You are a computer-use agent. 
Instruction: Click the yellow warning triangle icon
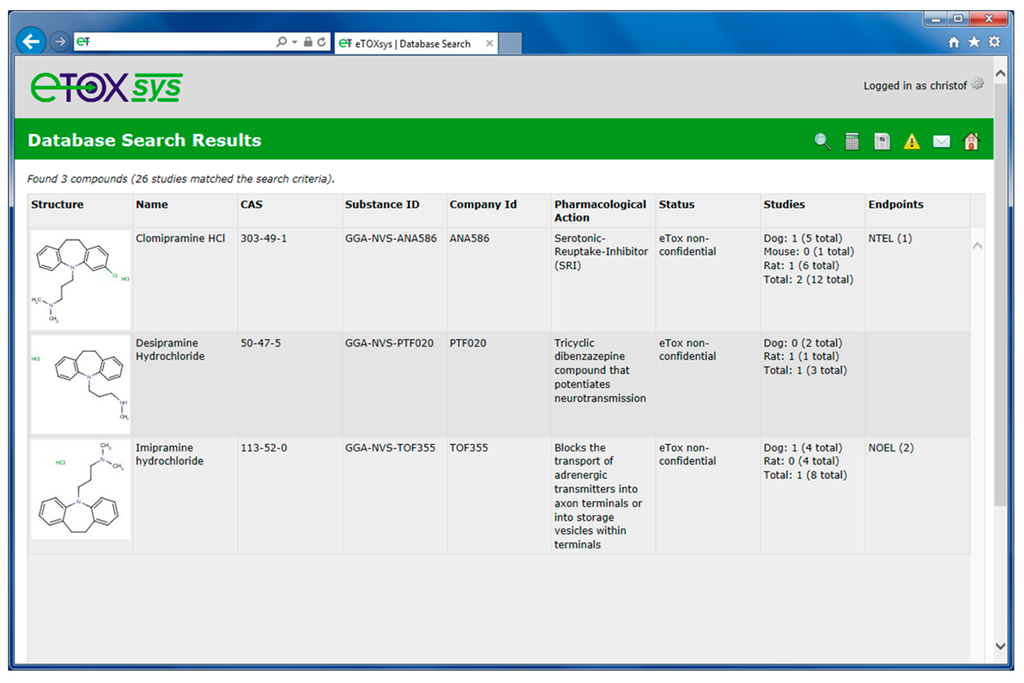click(x=911, y=142)
